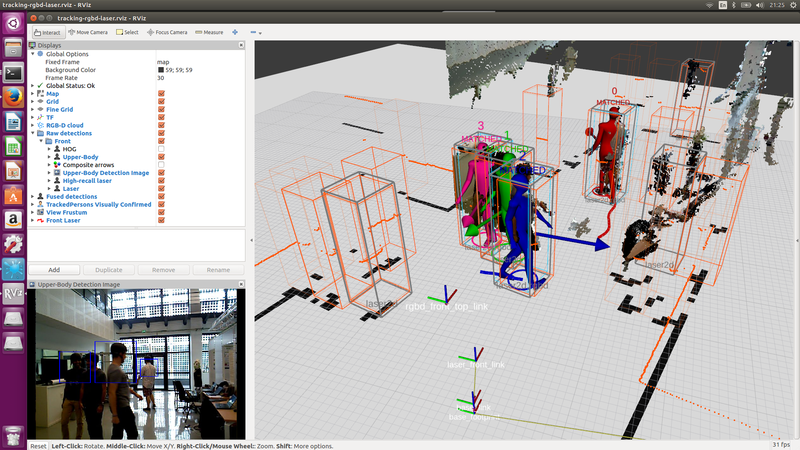Click the Background Color swatch
800x450 pixels.
161,70
